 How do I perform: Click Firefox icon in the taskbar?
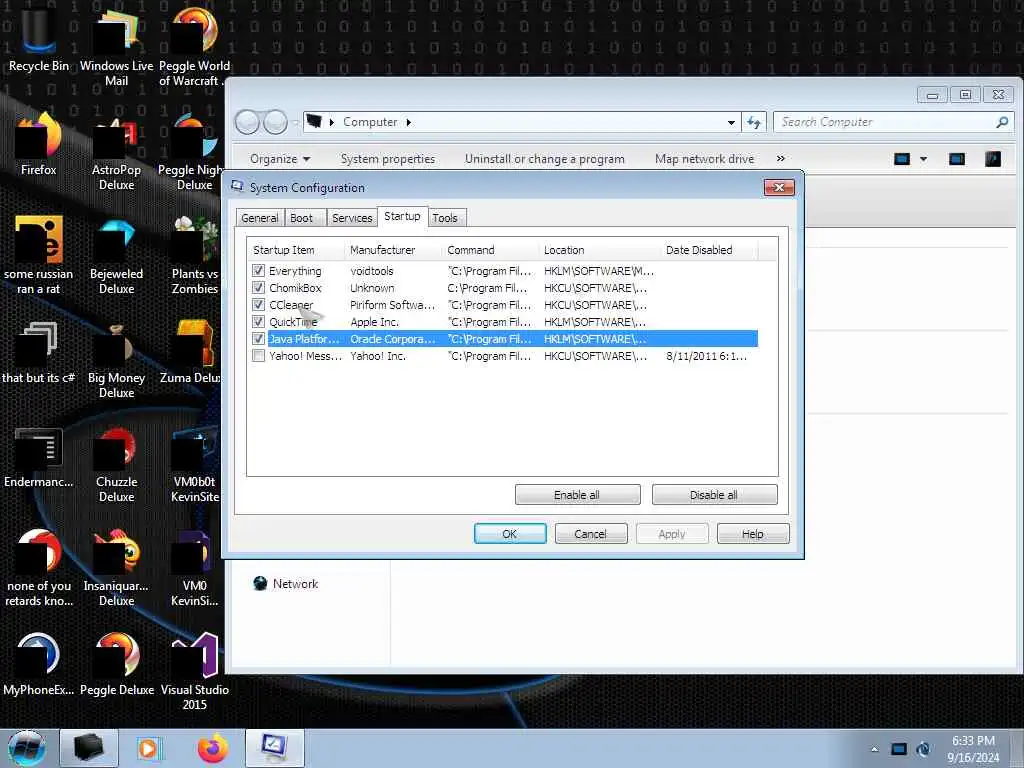[213, 748]
